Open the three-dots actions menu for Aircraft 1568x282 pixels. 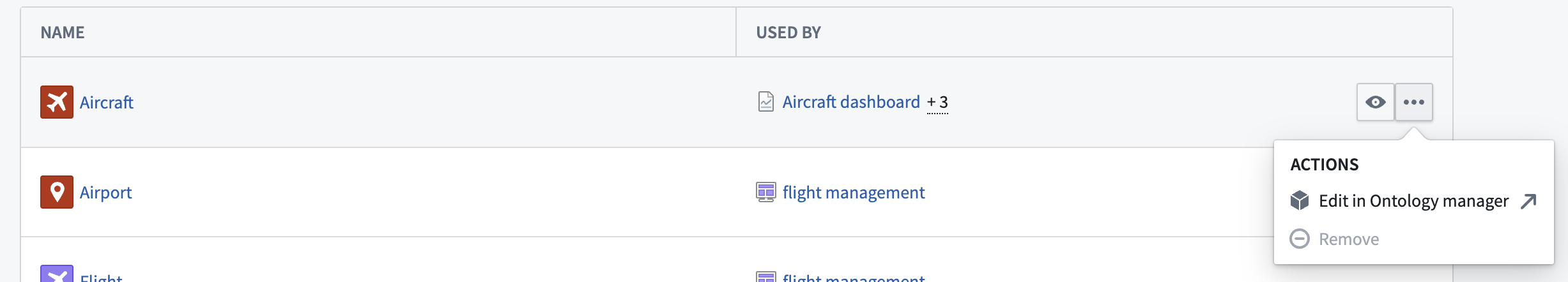pos(1414,102)
